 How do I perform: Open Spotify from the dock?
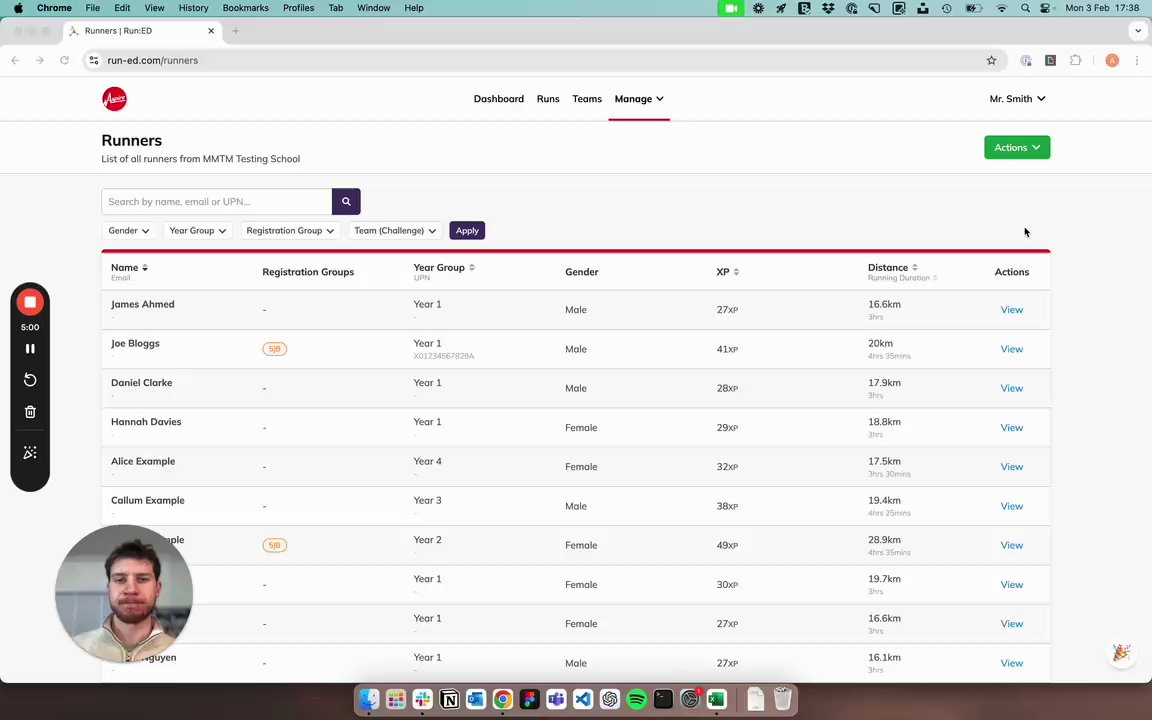coord(636,699)
